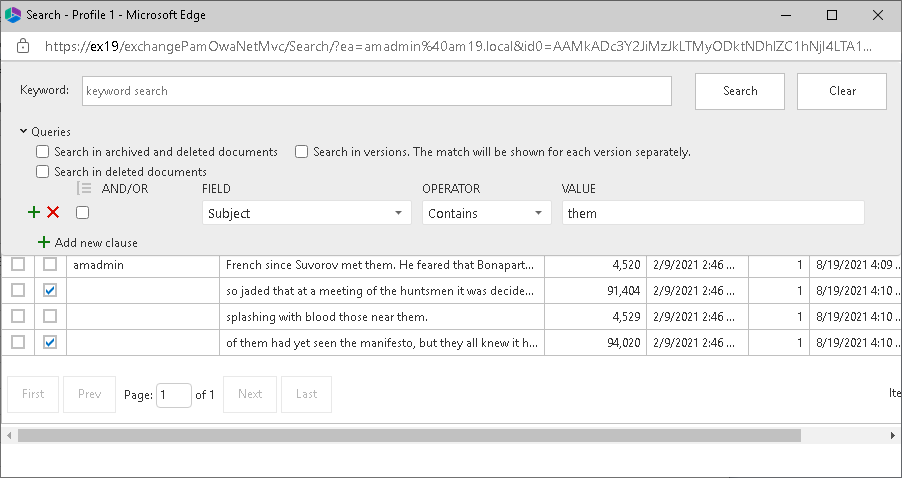Click the lock icon in the address bar

23,46
